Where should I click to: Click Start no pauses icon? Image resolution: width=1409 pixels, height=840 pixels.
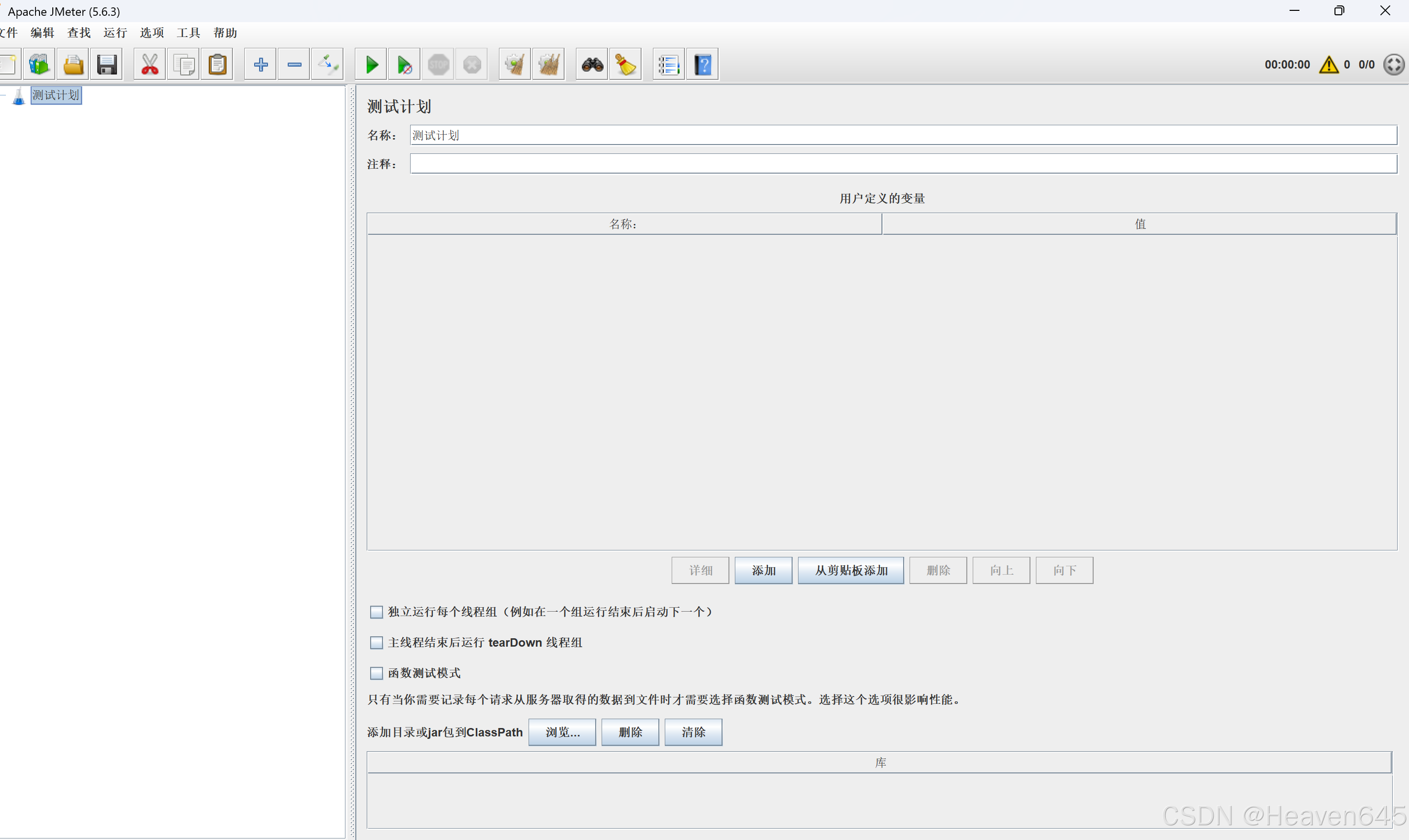(404, 65)
